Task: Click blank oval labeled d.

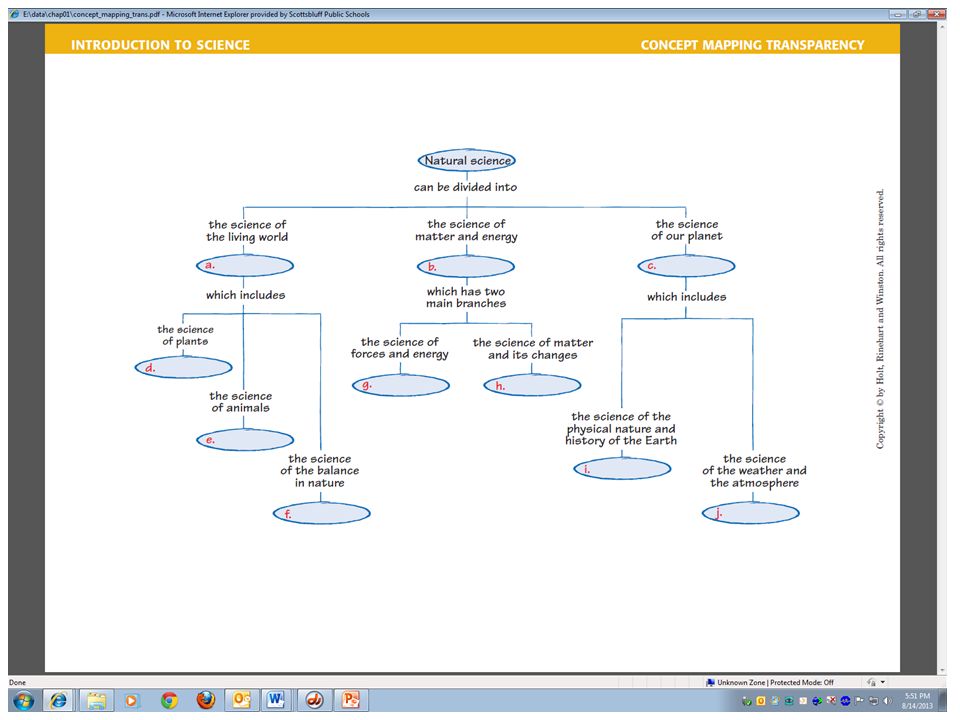Action: click(x=184, y=367)
